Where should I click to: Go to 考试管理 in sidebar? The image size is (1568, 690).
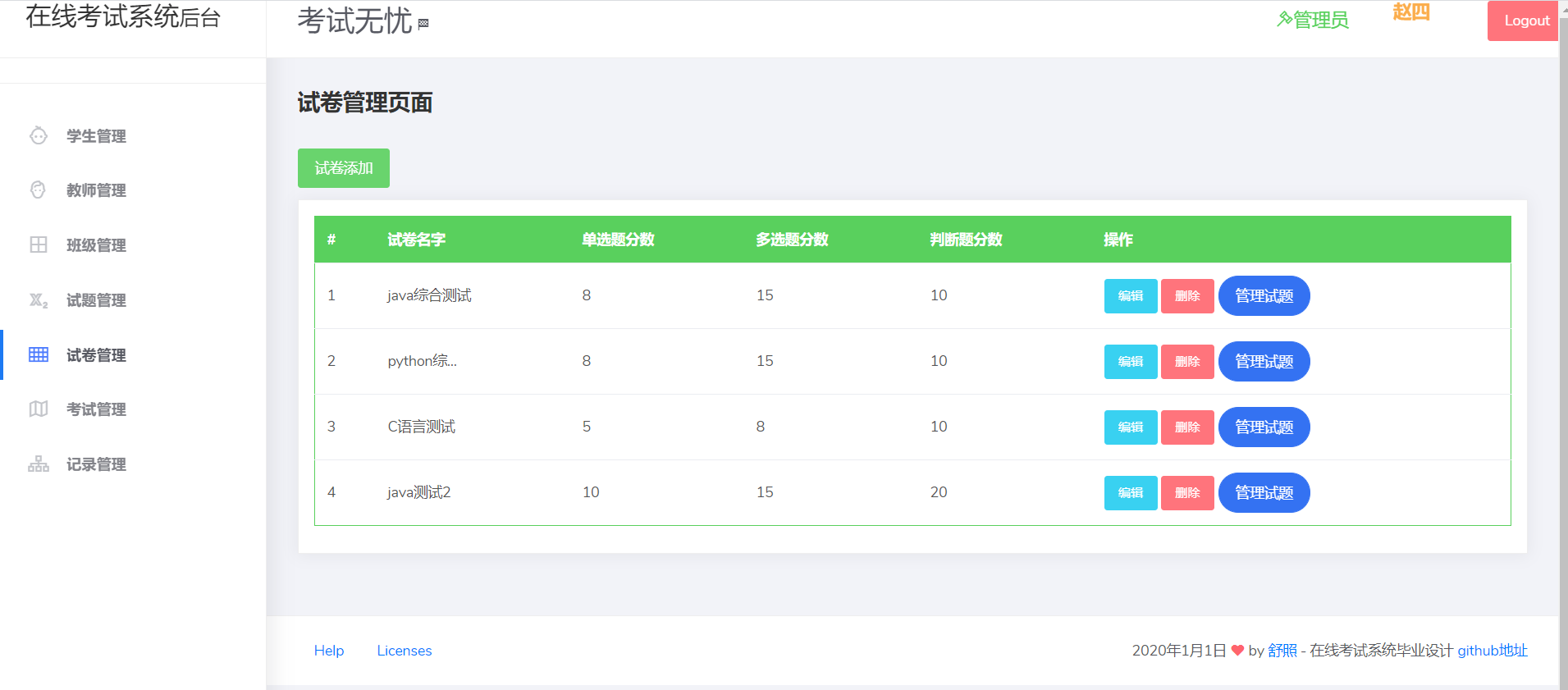click(x=96, y=409)
